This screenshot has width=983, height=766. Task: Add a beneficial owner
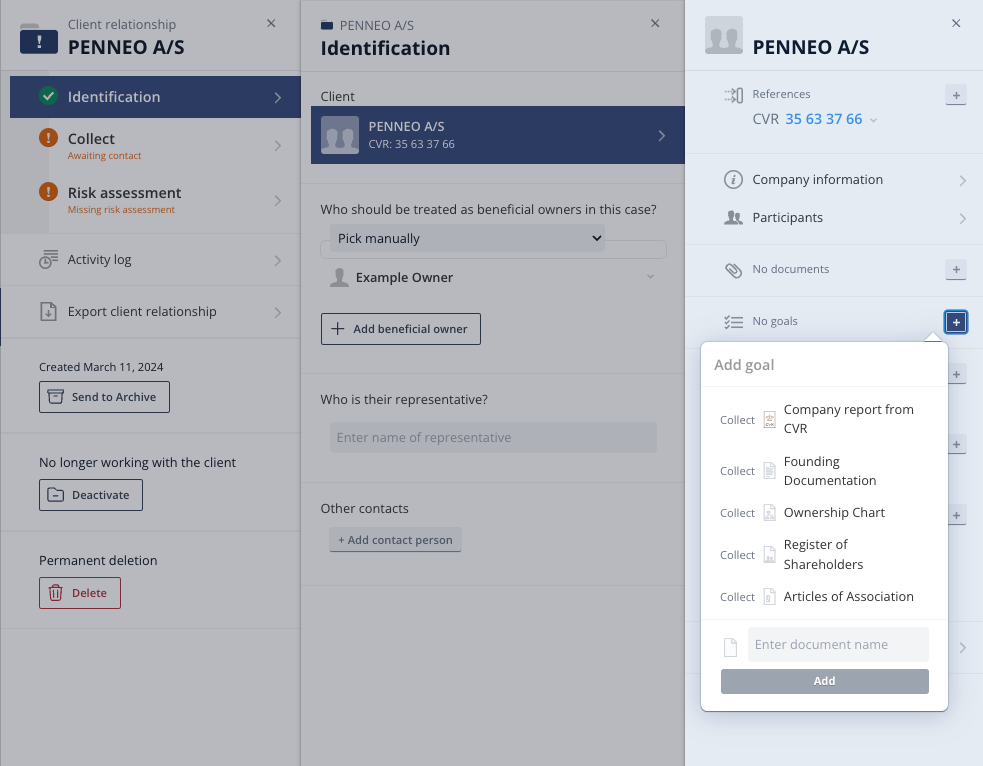click(x=401, y=329)
